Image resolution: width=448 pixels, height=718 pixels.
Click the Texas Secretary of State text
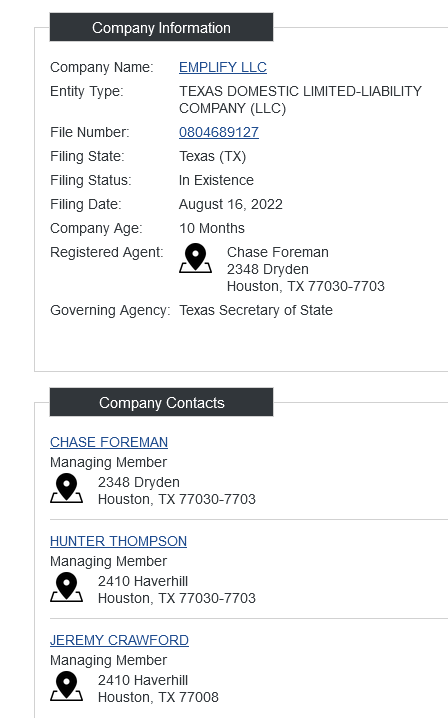[x=256, y=310]
